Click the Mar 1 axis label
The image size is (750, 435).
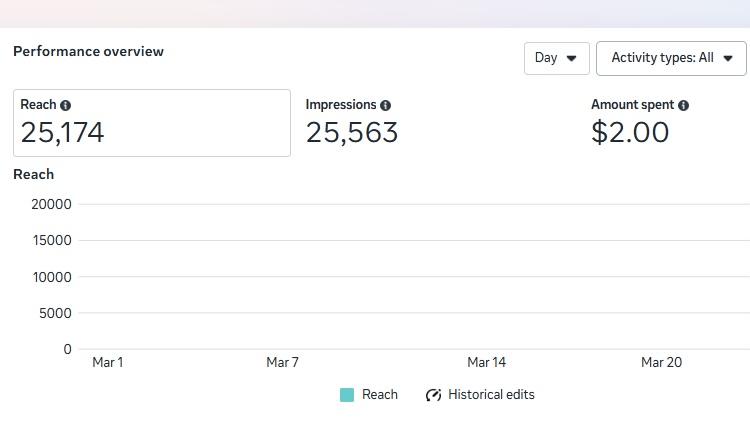point(108,362)
